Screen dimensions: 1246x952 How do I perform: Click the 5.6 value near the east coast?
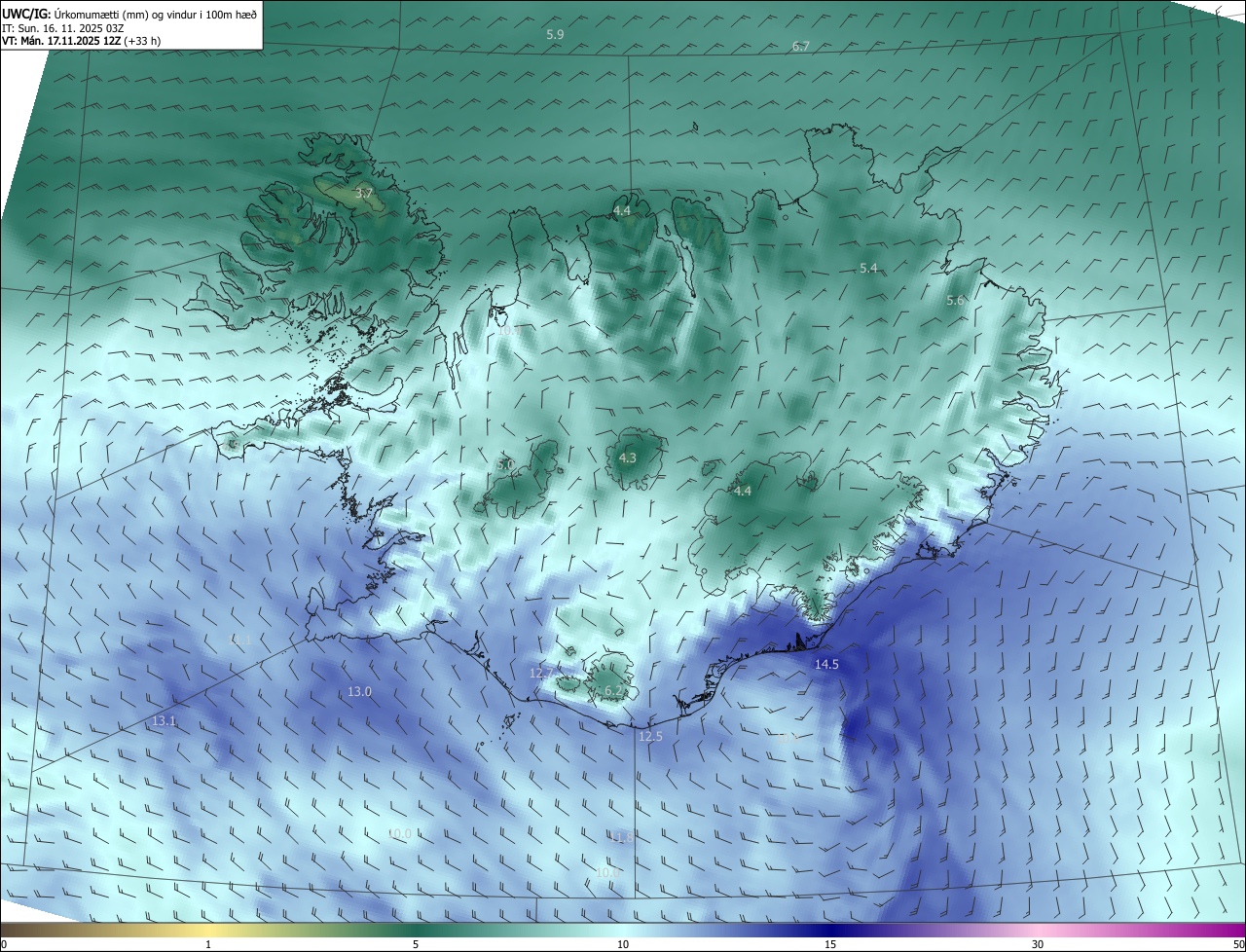point(955,301)
